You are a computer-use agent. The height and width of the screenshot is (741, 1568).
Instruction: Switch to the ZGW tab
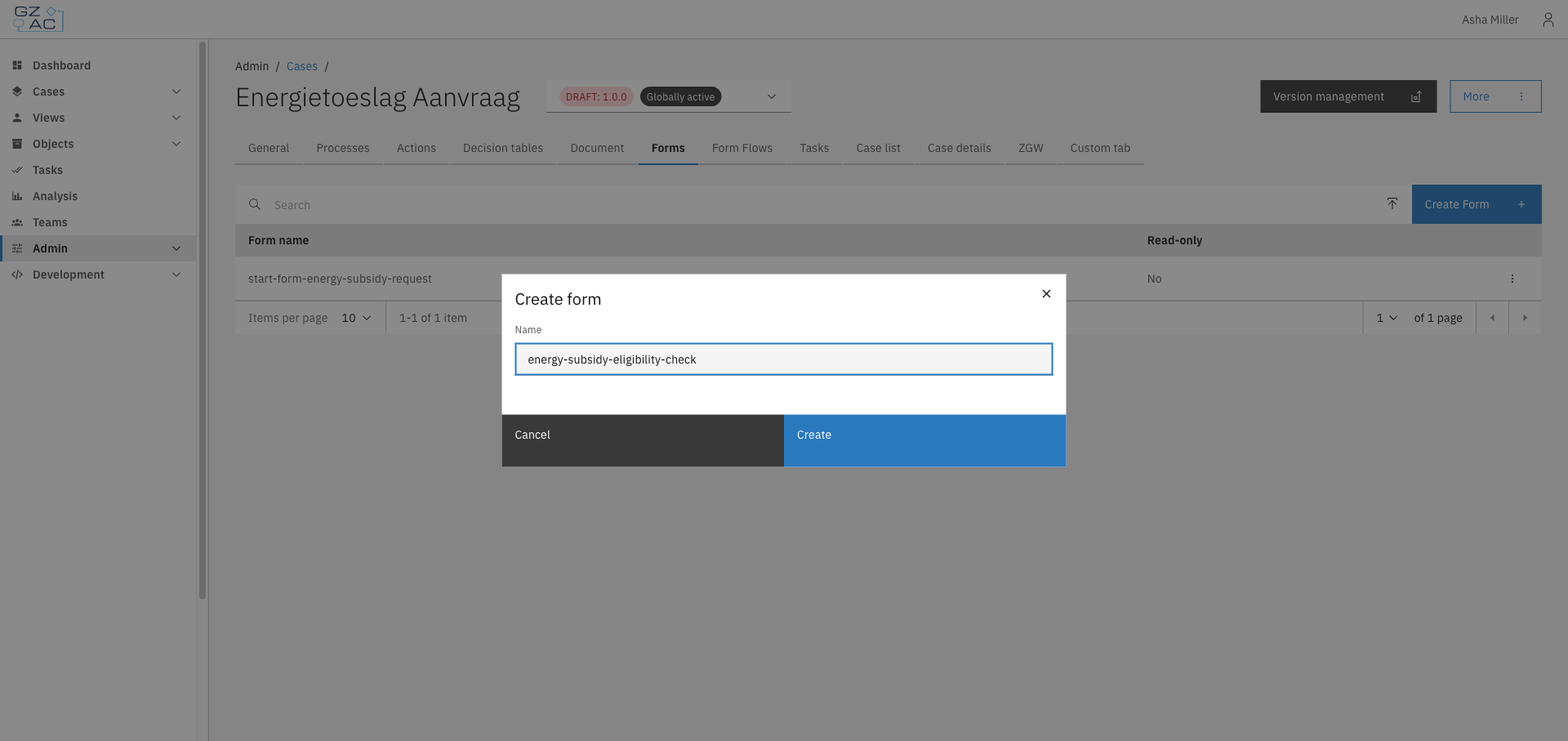coord(1031,148)
